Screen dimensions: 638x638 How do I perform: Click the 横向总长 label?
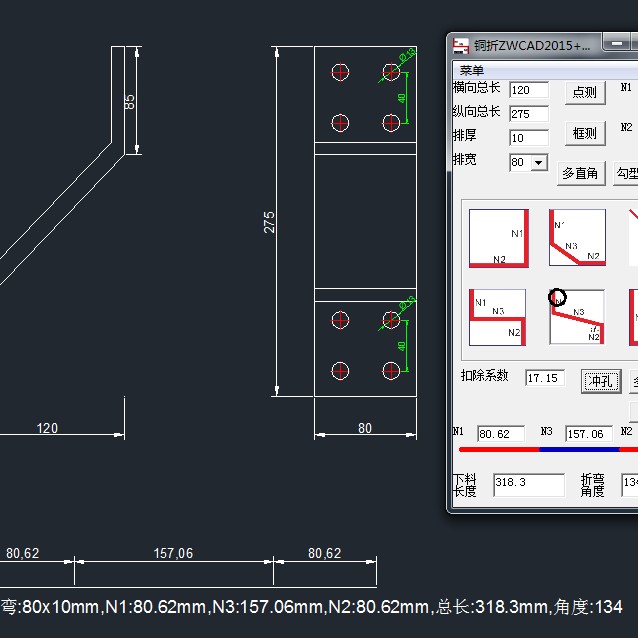coord(476,87)
